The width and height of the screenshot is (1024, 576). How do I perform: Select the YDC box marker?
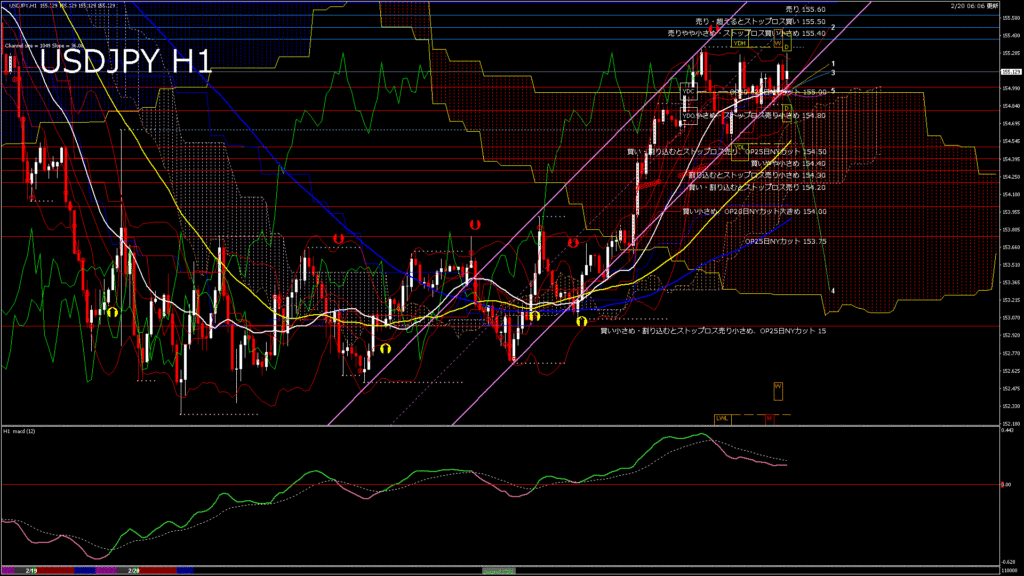coord(688,92)
